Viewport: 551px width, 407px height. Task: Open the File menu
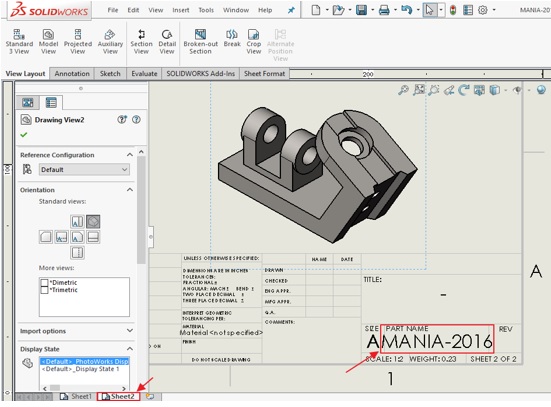point(113,10)
